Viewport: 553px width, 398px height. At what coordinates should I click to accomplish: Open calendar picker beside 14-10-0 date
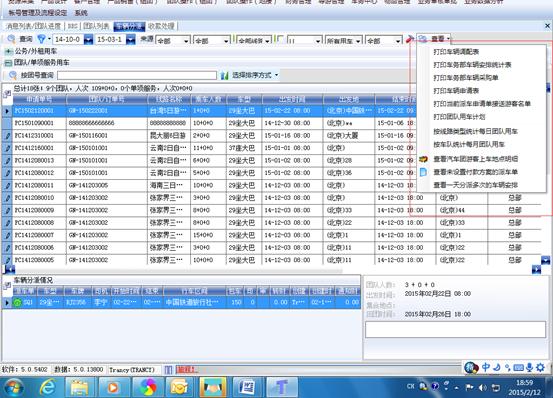pyautogui.click(x=88, y=39)
